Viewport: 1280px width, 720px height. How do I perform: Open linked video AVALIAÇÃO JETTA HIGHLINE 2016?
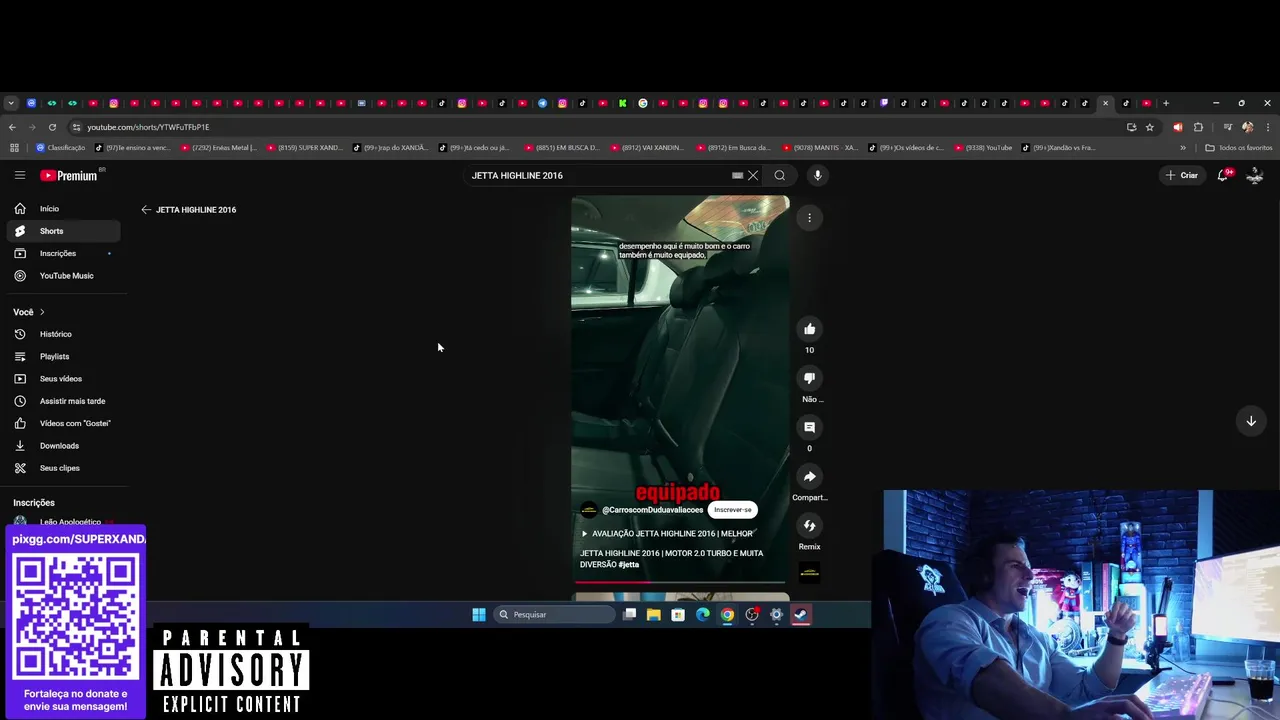click(667, 534)
